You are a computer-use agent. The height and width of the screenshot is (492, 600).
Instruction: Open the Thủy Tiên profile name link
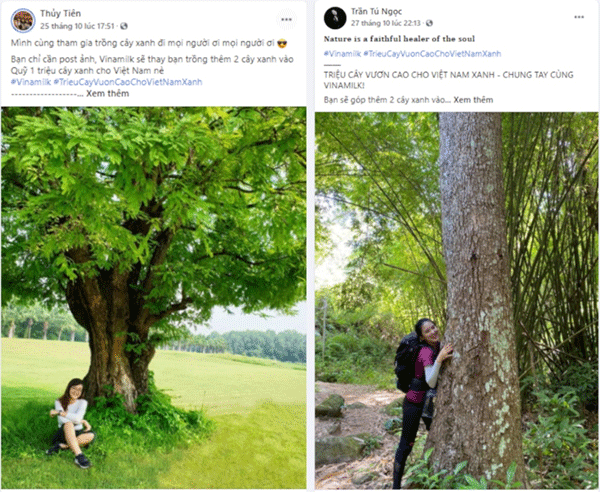[60, 13]
